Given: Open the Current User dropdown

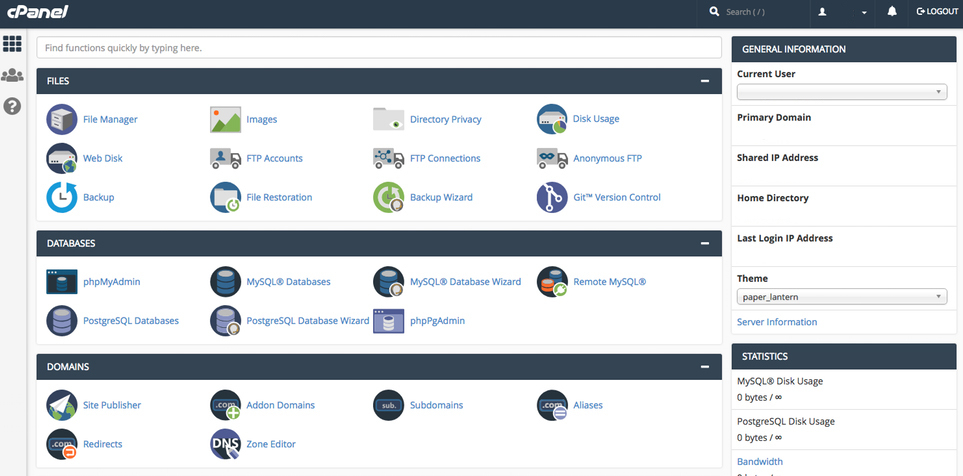Looking at the screenshot, I should (841, 92).
